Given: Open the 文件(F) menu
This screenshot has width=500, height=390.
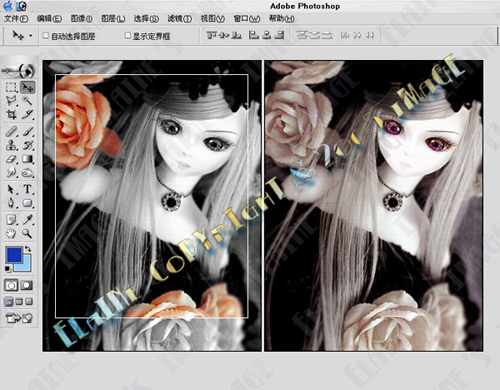Looking at the screenshot, I should [16, 18].
